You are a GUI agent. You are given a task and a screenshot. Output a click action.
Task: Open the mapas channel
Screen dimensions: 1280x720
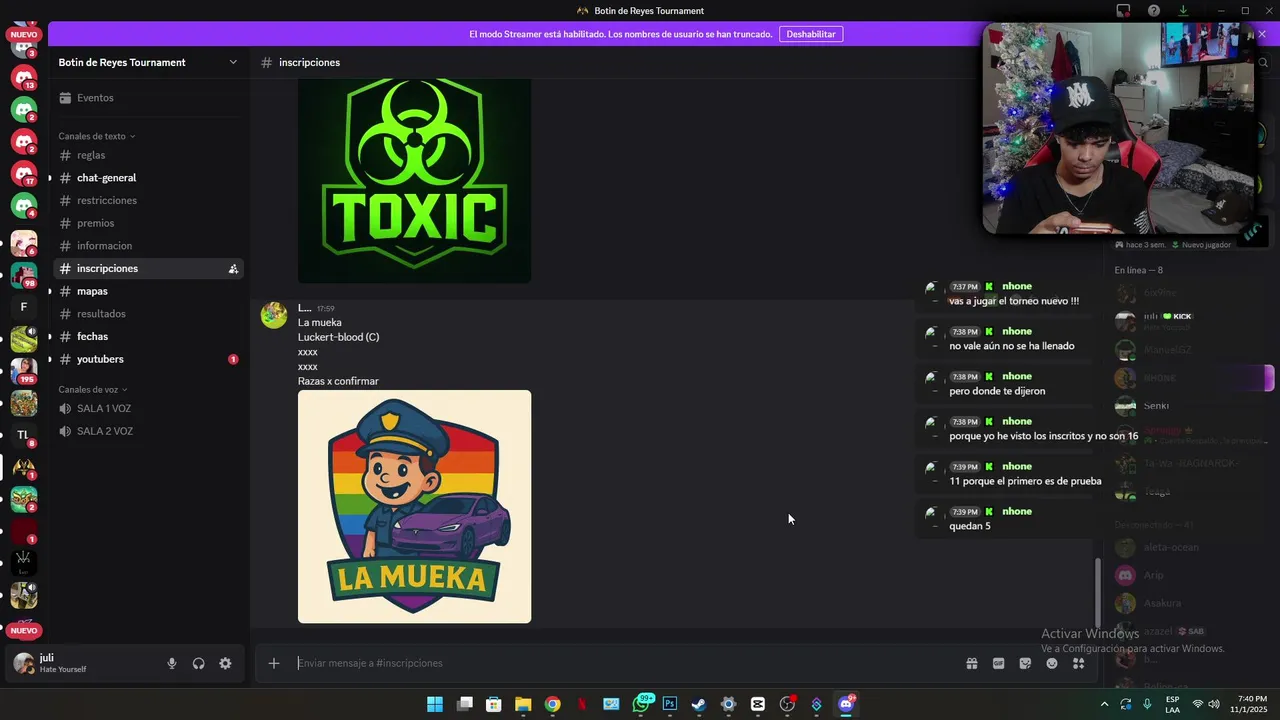click(148, 291)
